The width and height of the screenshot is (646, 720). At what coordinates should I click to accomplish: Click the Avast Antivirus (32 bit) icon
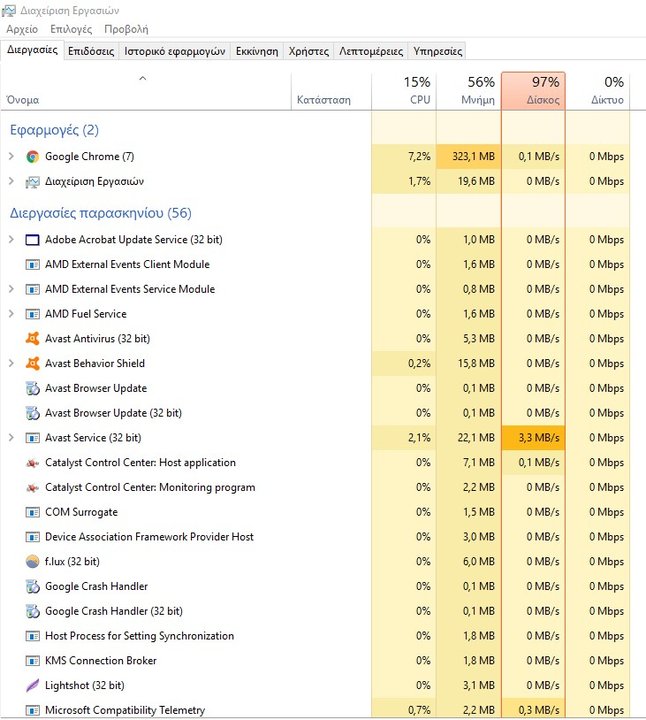[x=32, y=339]
